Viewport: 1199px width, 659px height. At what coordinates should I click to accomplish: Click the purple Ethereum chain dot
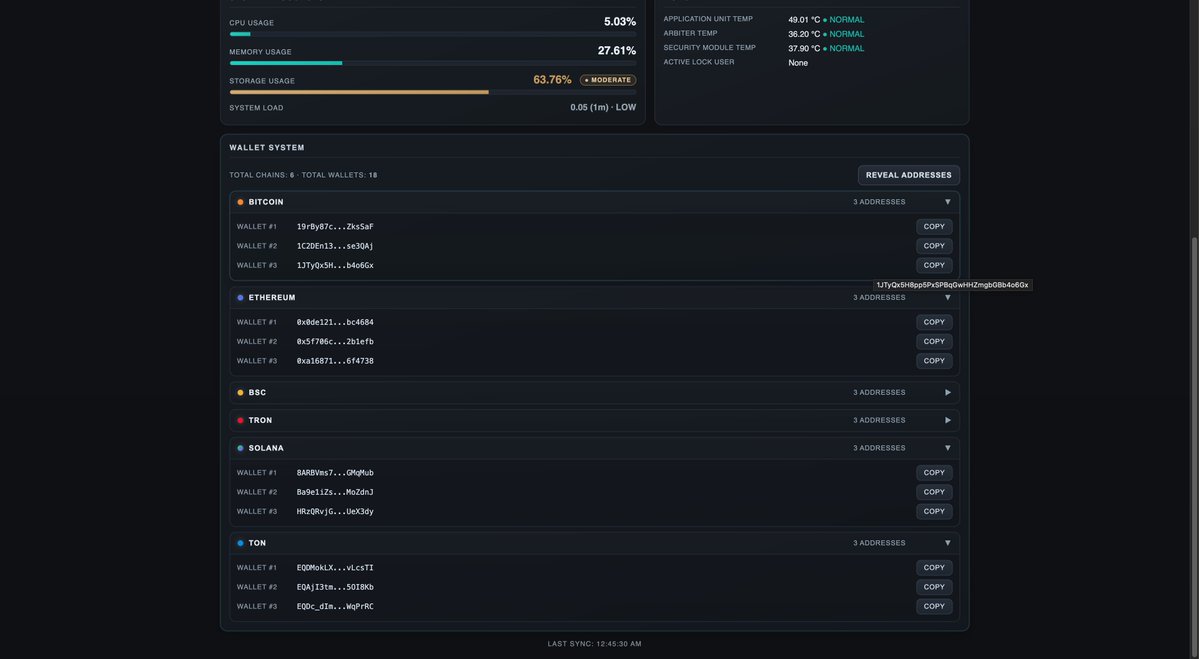(x=240, y=297)
